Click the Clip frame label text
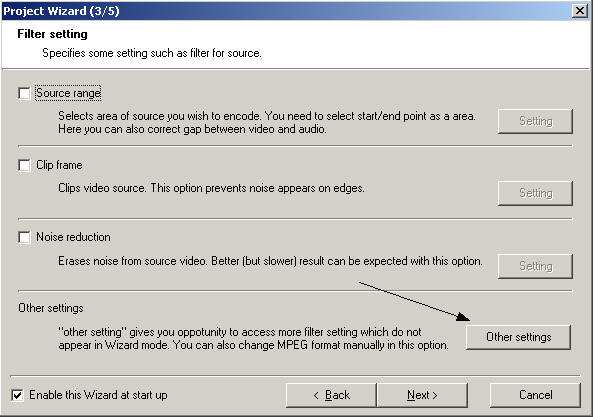The height and width of the screenshot is (417, 594). point(59,165)
